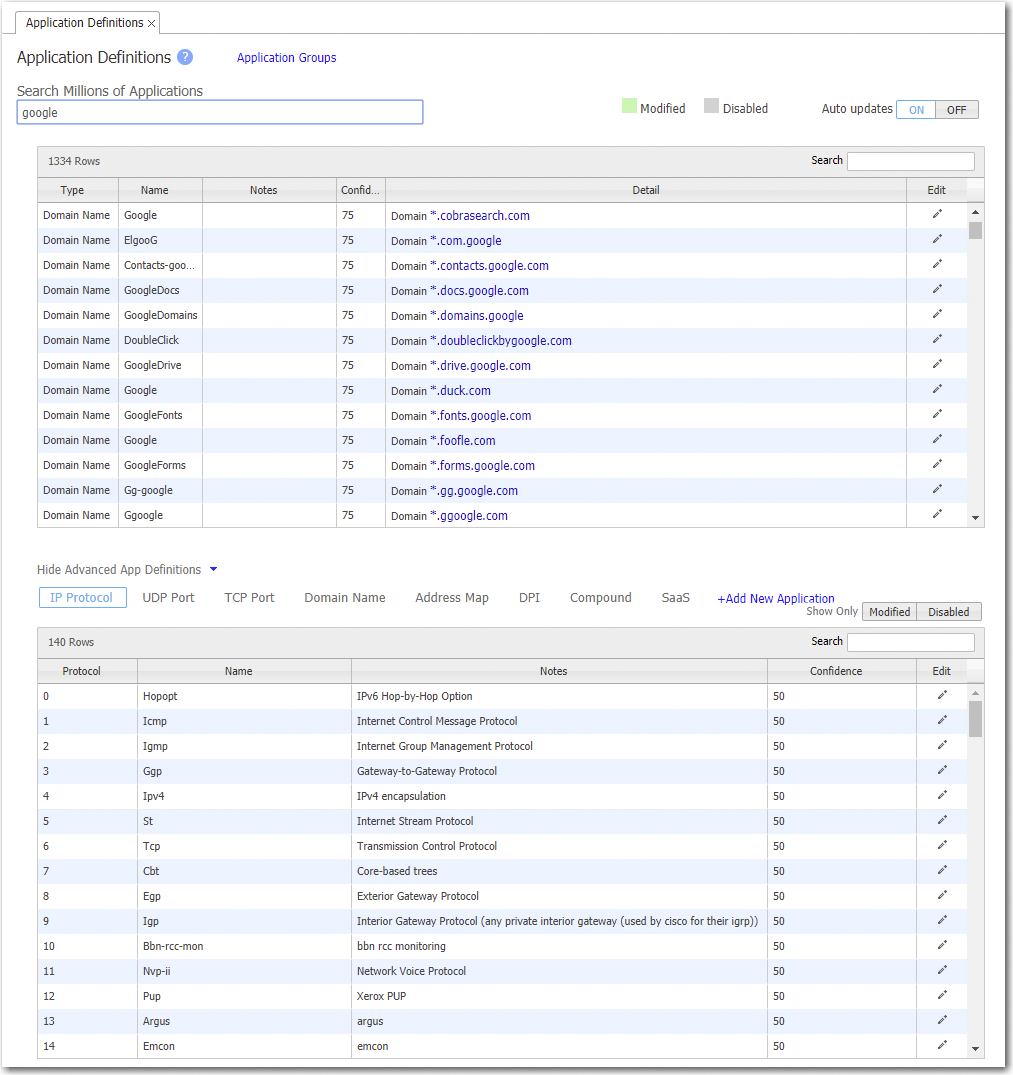Image resolution: width=1013 pixels, height=1075 pixels.
Task: Edit the Gg-google row
Action: coord(937,490)
